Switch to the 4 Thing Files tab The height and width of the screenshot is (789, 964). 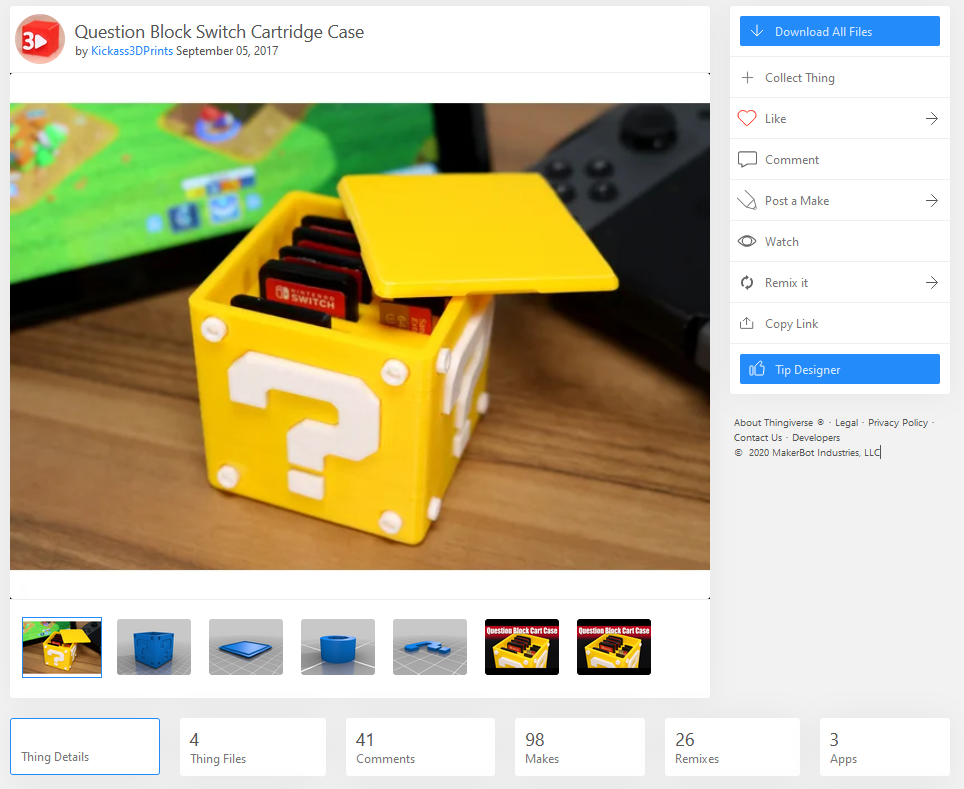(x=253, y=747)
